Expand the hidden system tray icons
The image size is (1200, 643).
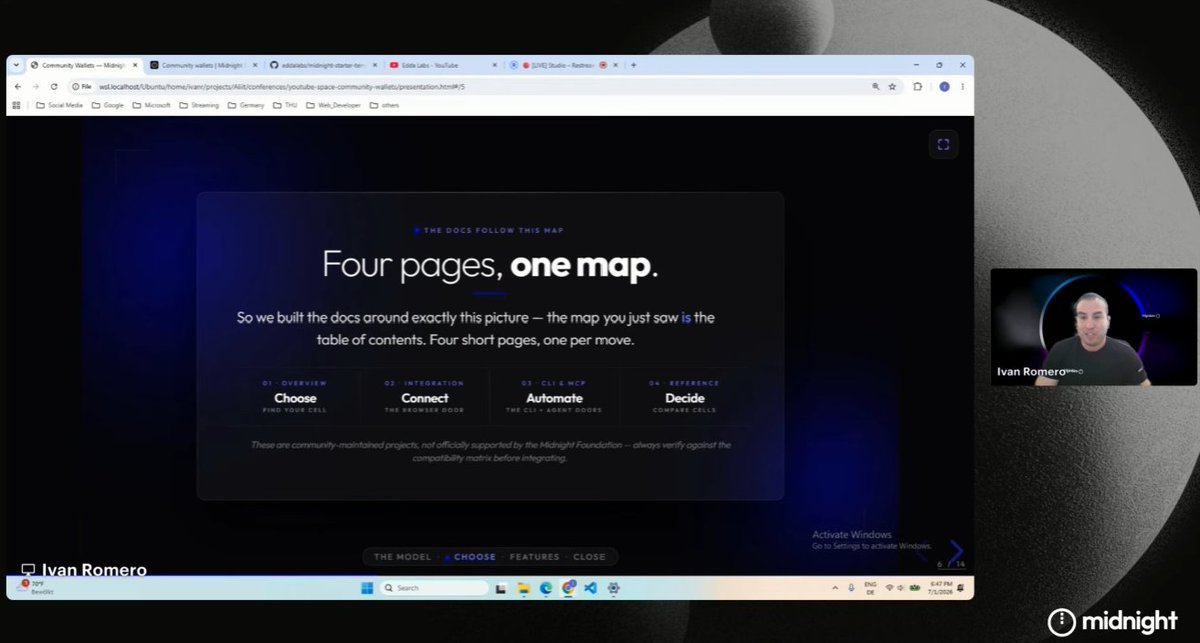tap(835, 588)
